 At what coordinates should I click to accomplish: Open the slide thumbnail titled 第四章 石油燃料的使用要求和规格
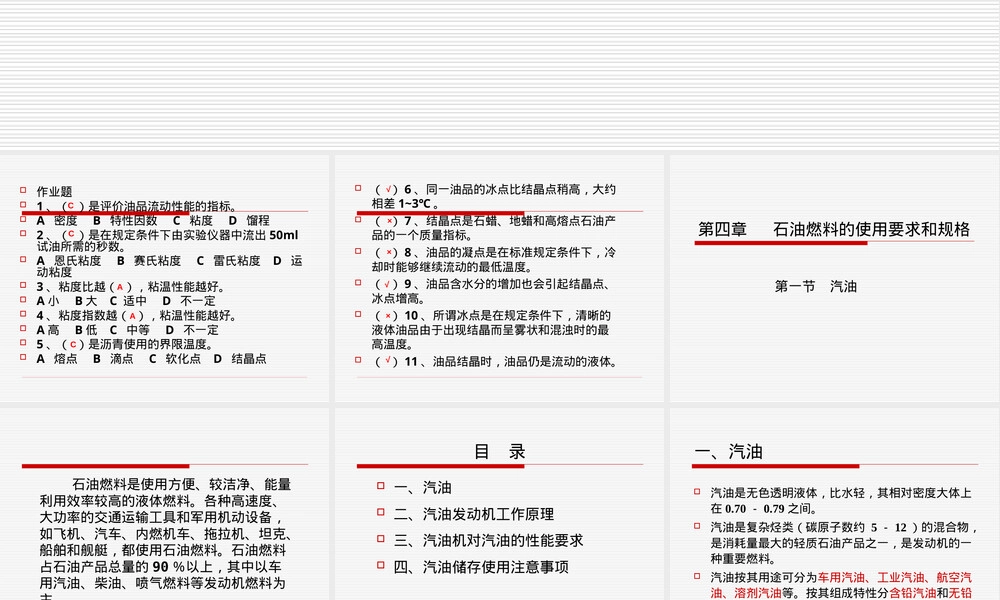(834, 279)
